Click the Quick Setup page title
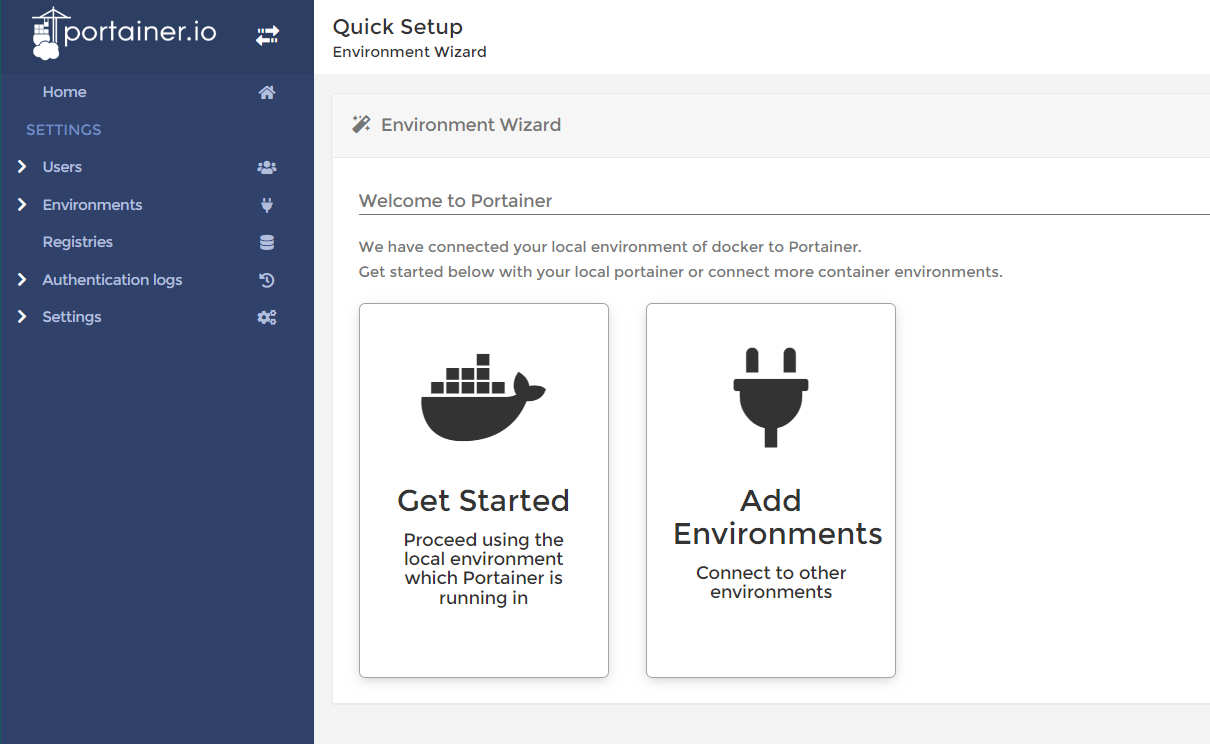 (398, 27)
